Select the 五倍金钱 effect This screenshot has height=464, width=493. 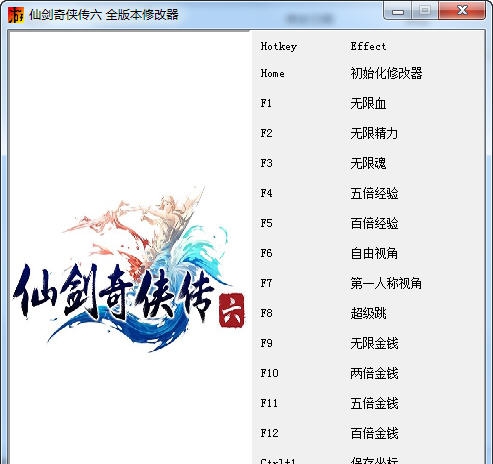[x=374, y=403]
